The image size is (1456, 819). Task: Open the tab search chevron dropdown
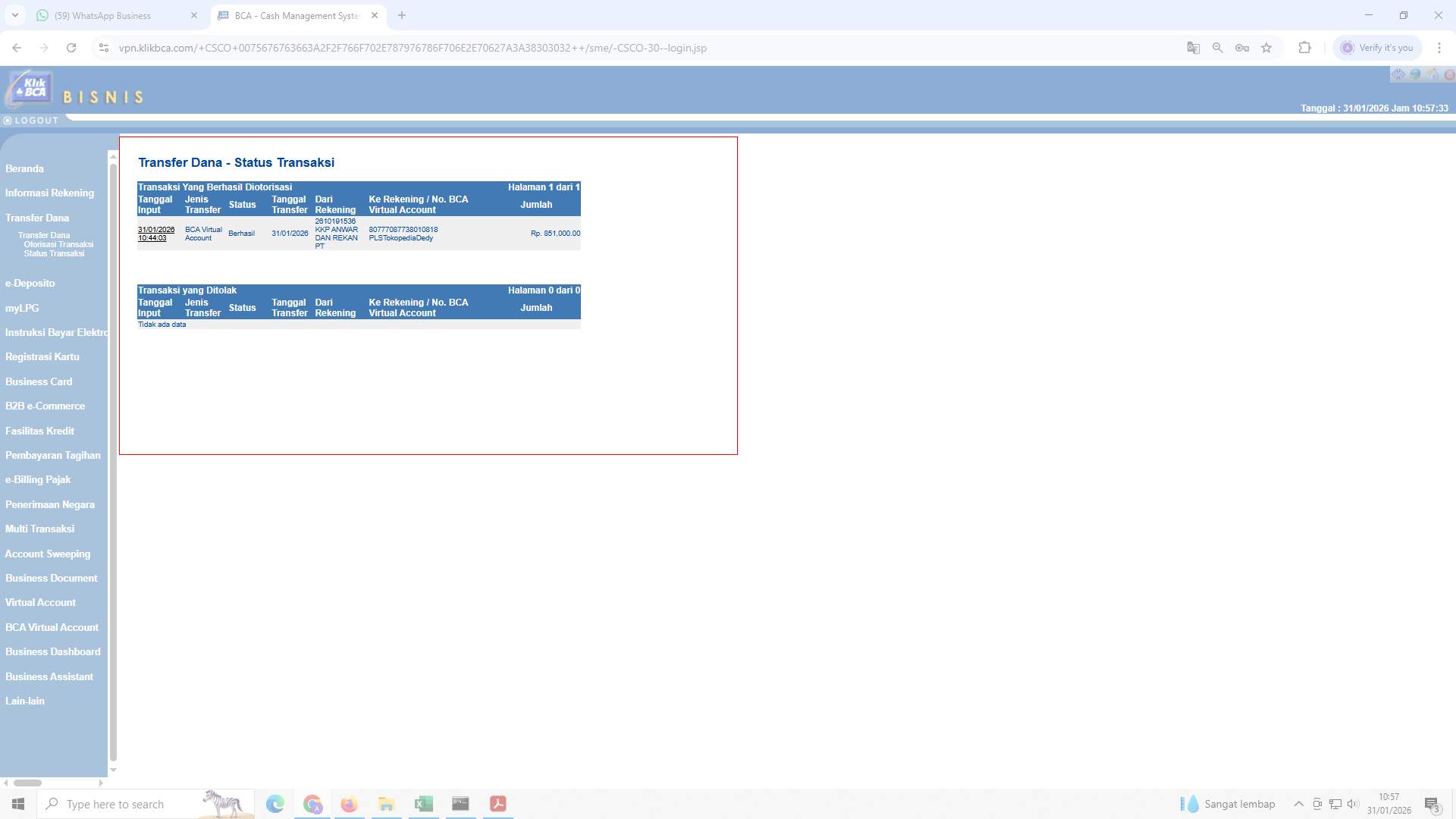coord(17,15)
